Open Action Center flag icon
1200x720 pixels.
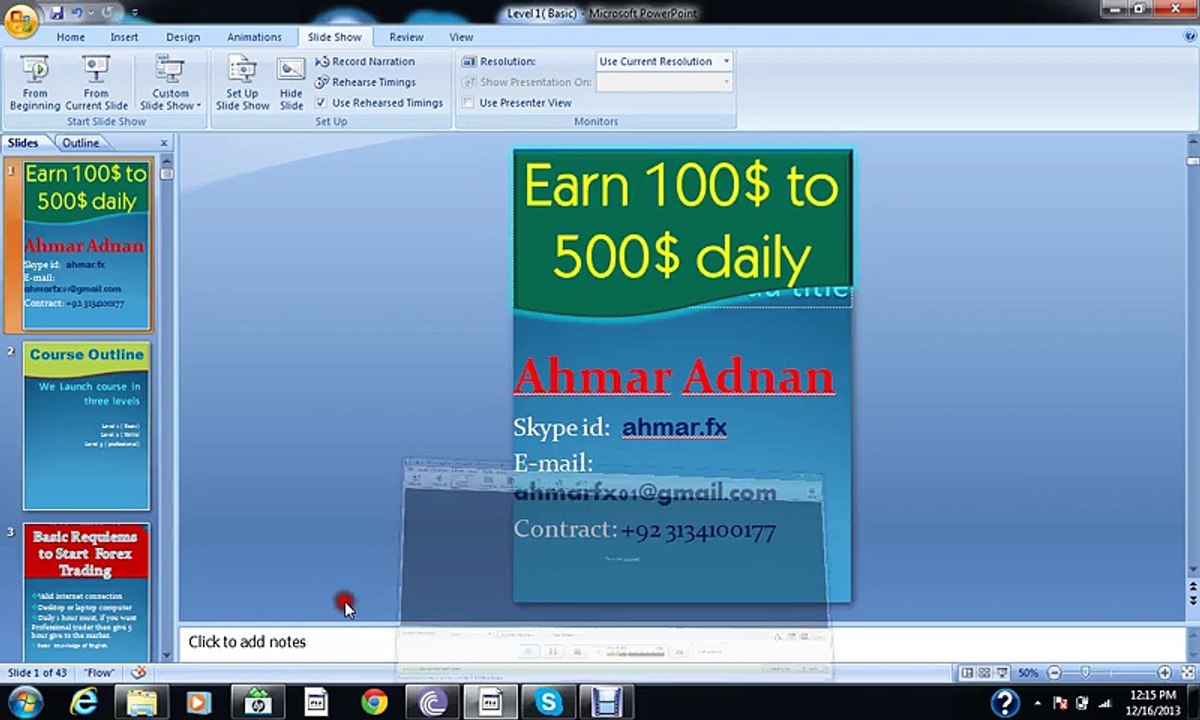1059,703
